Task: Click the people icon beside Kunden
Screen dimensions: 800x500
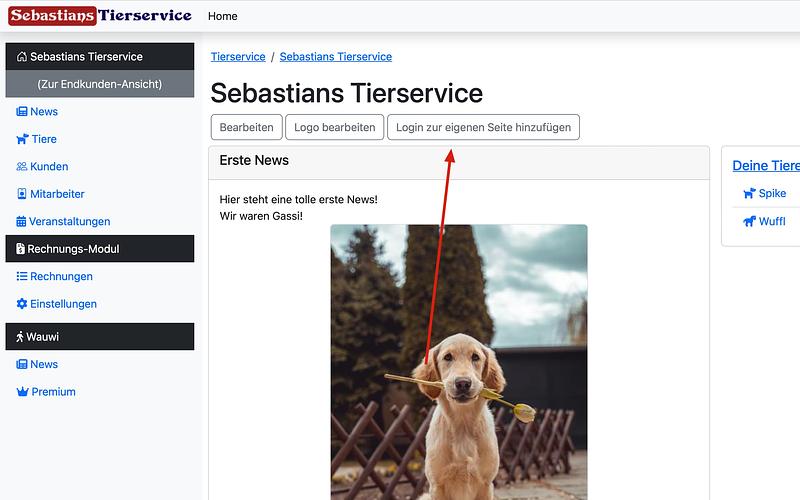Action: pos(22,167)
